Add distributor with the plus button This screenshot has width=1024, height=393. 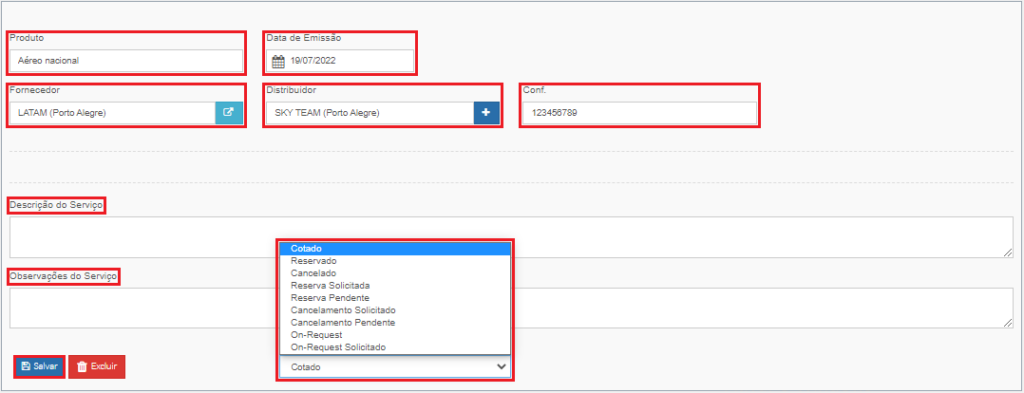(486, 113)
